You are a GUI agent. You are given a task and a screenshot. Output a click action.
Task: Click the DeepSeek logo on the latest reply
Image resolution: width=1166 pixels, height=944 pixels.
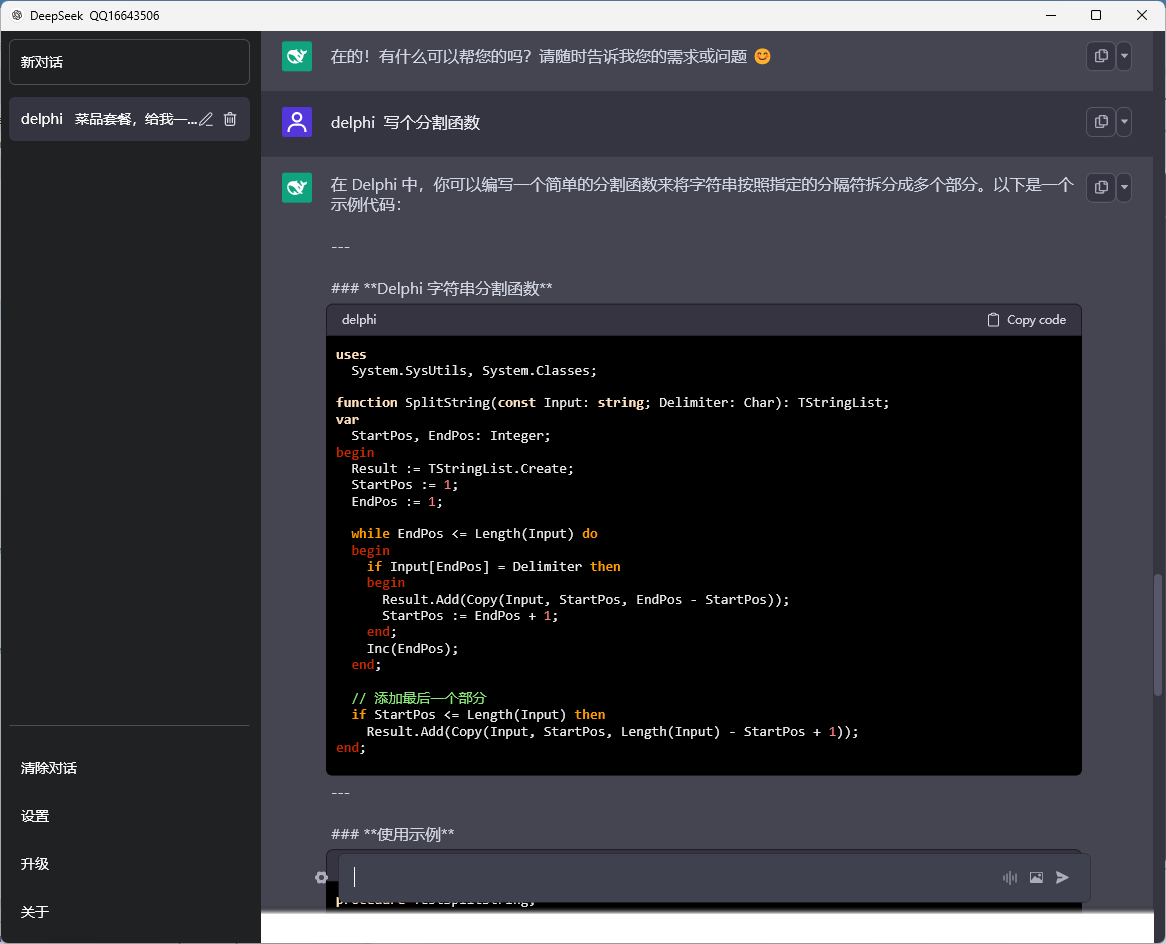click(x=296, y=186)
